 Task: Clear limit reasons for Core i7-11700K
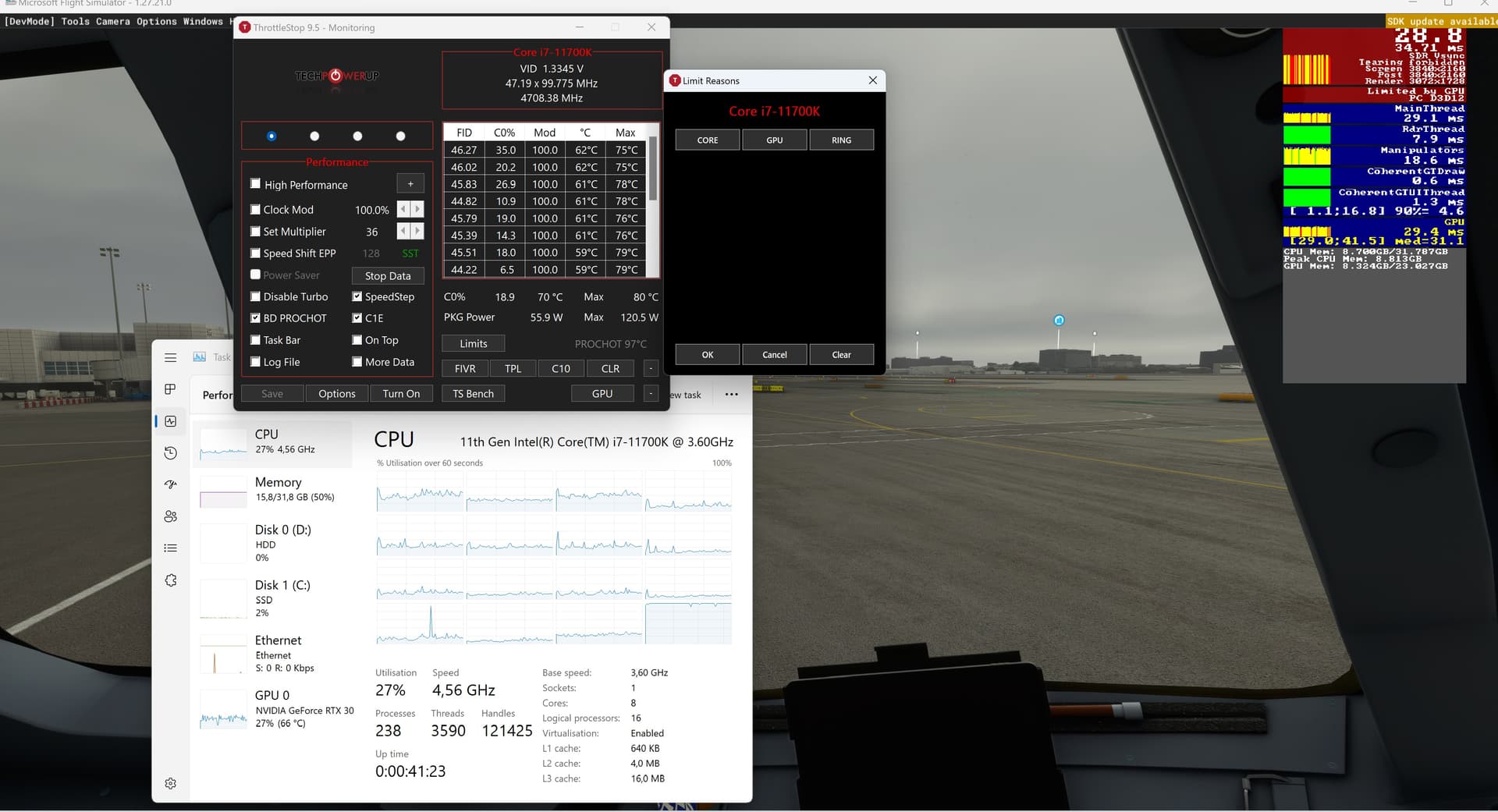click(x=841, y=354)
